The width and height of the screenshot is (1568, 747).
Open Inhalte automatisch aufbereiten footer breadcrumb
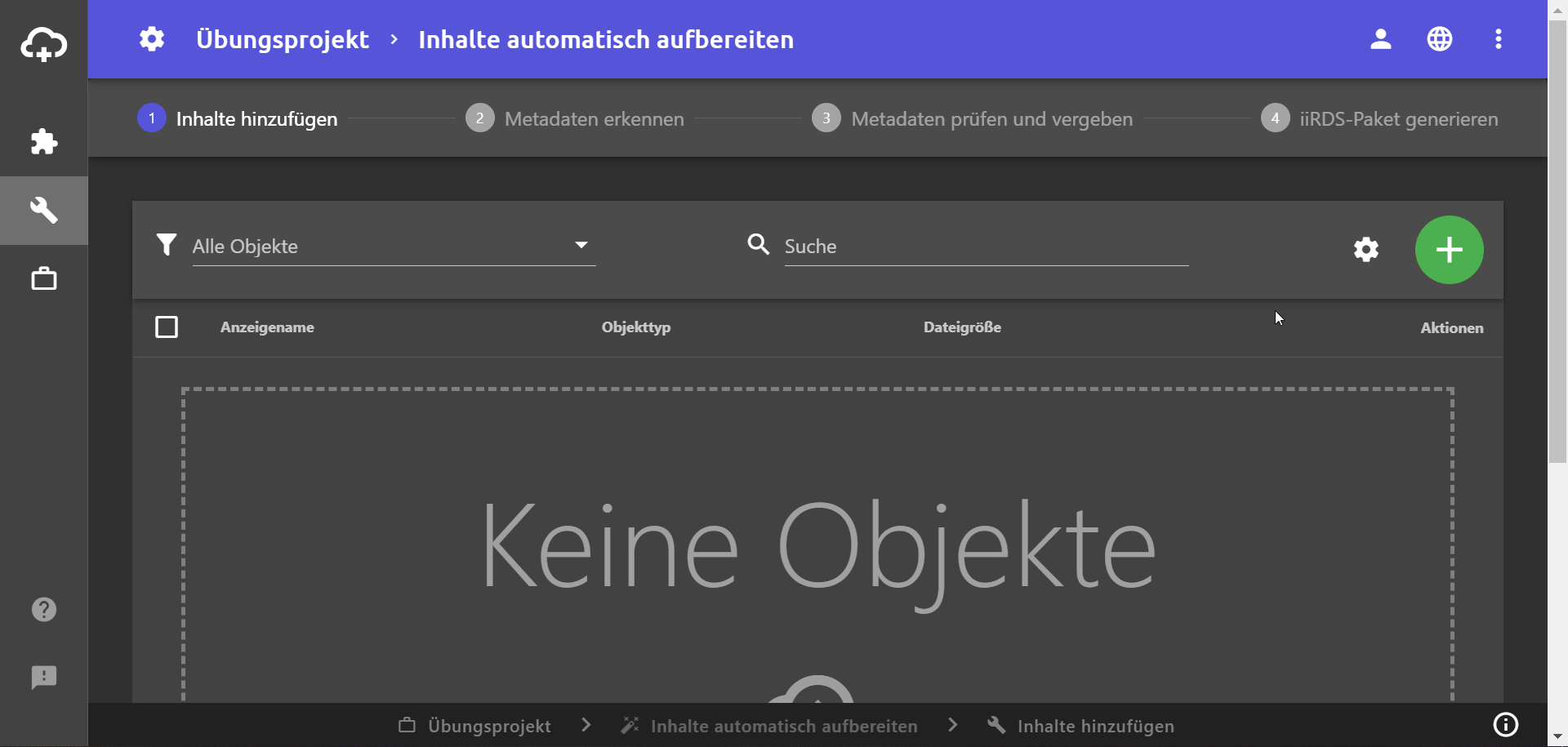pyautogui.click(x=769, y=726)
